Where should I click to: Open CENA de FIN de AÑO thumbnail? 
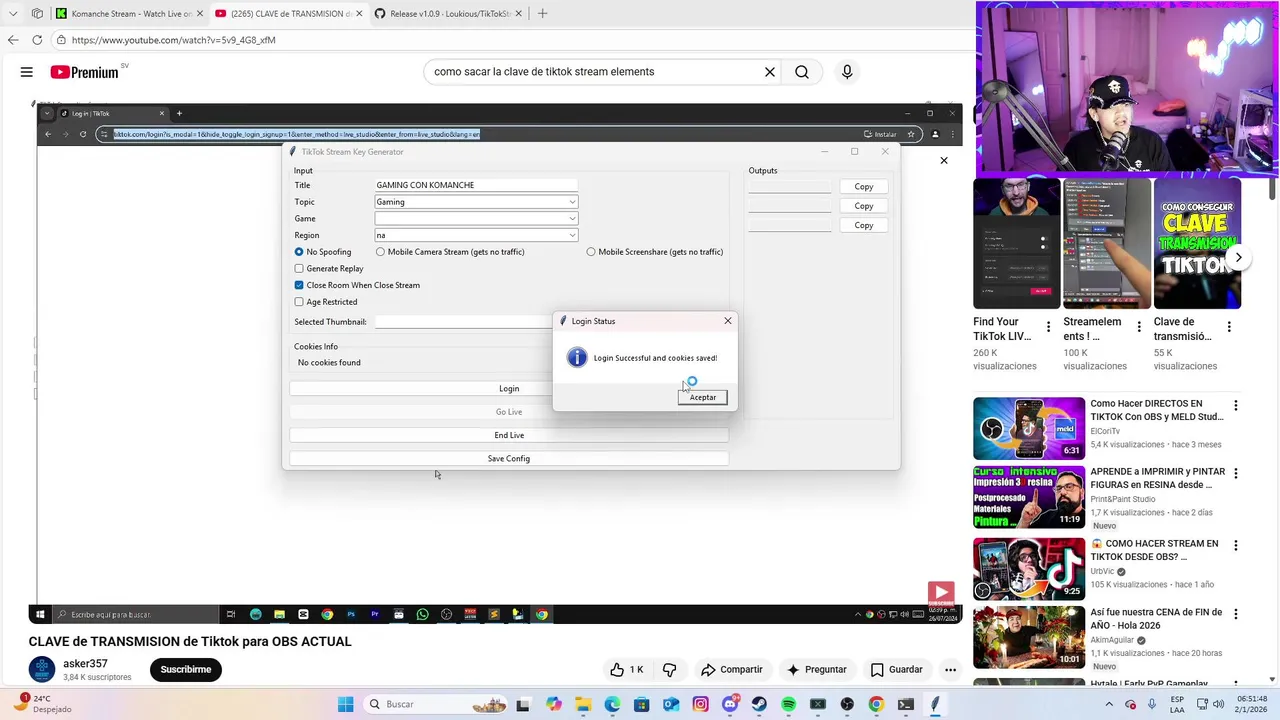pyautogui.click(x=1029, y=637)
